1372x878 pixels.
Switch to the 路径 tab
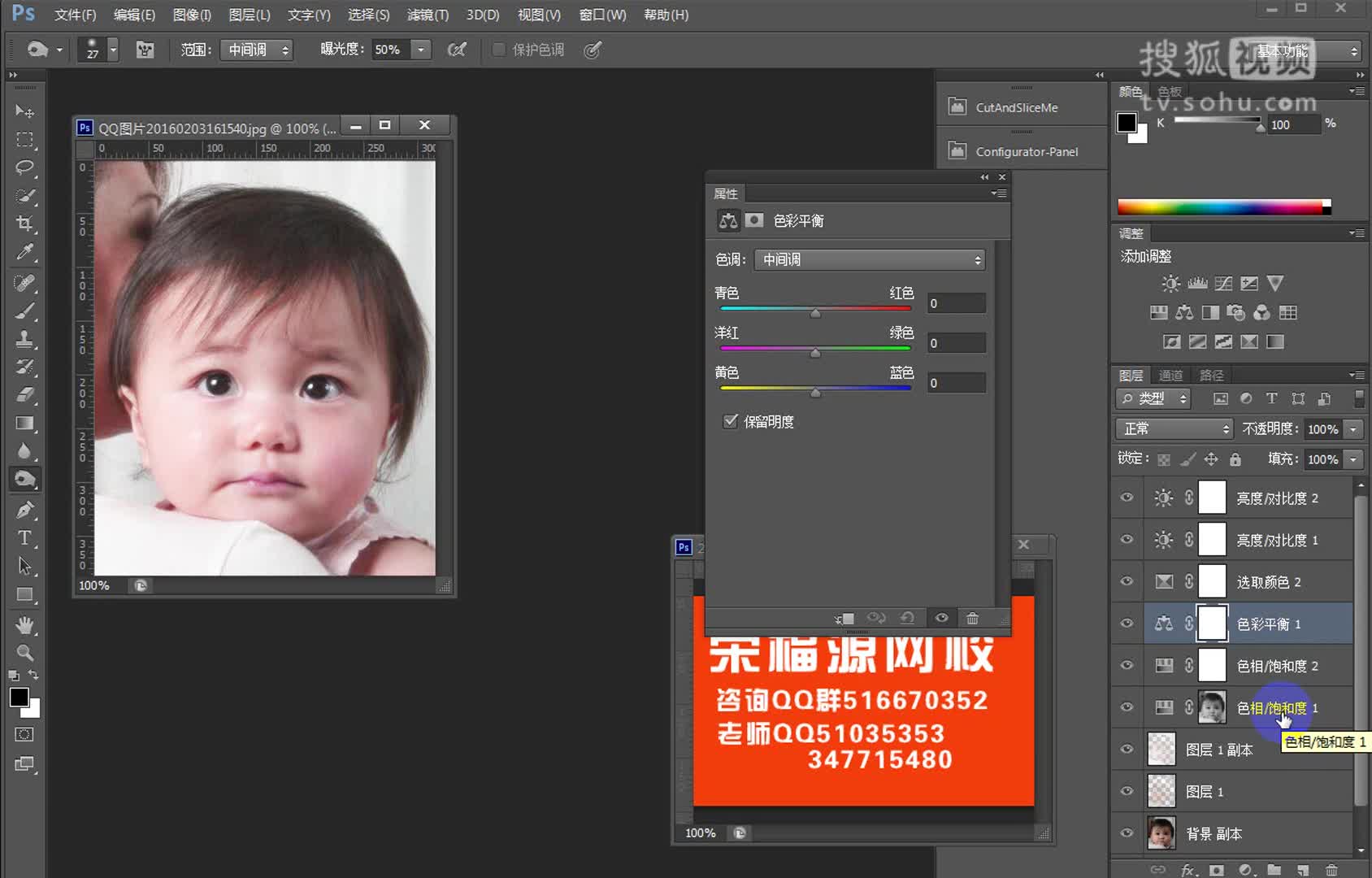click(1211, 375)
